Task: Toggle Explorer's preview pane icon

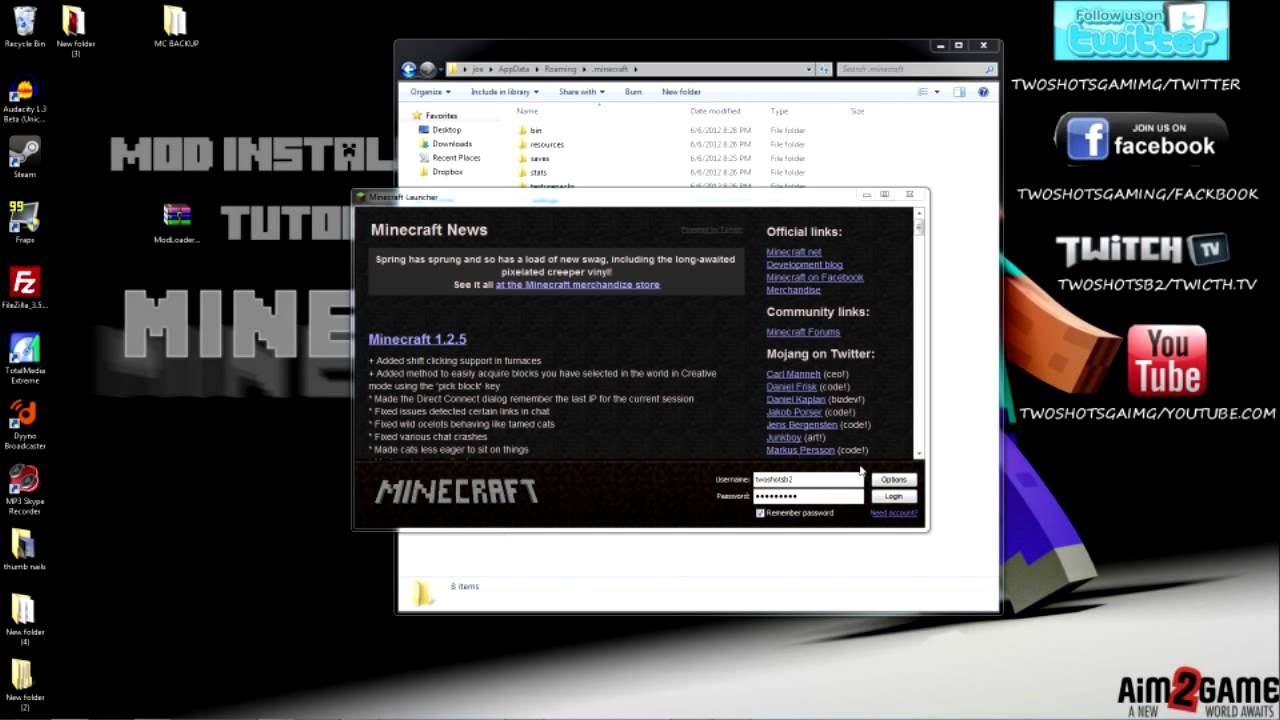Action: click(959, 92)
